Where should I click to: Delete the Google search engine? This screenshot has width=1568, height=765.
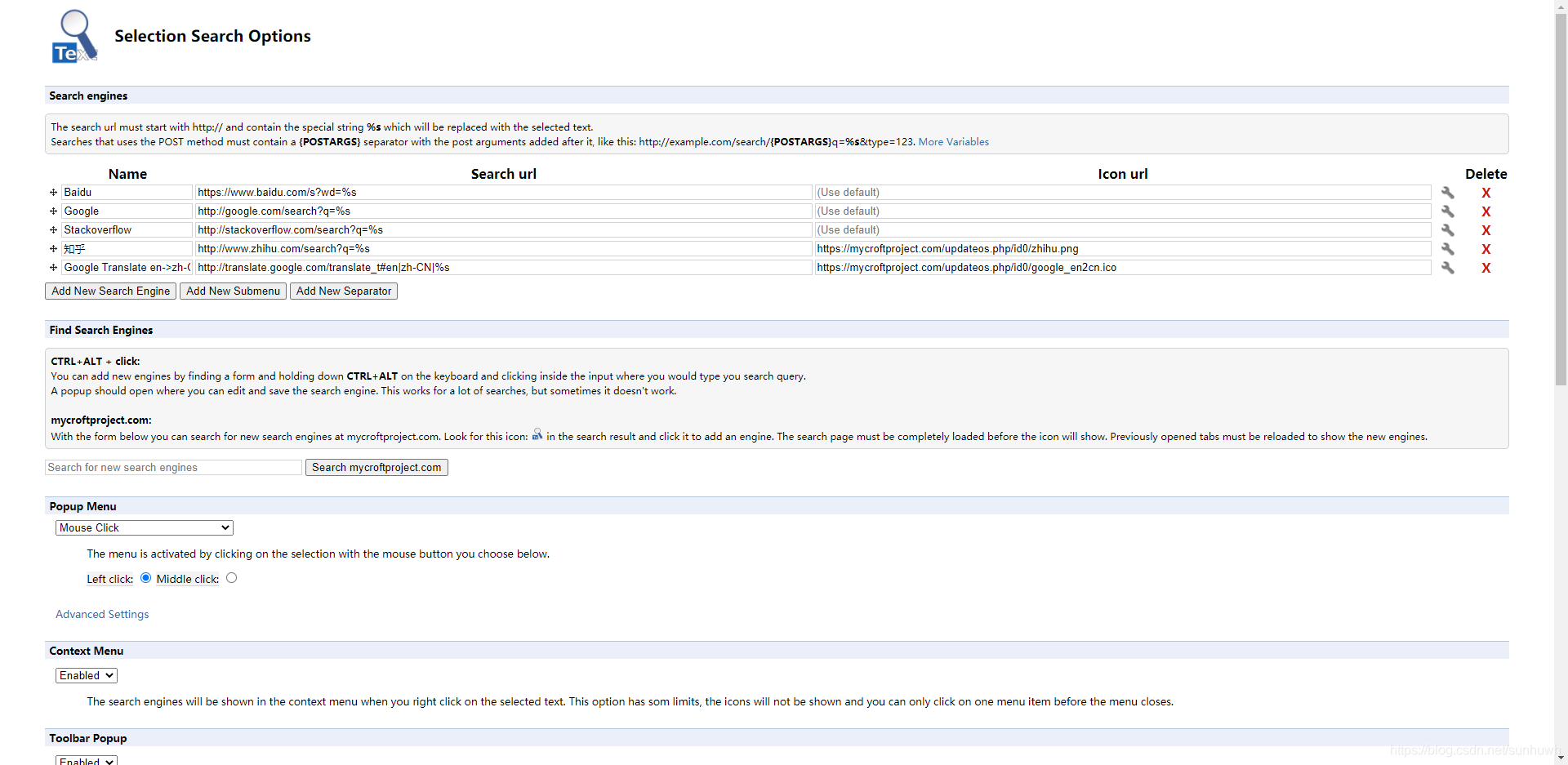[x=1486, y=211]
